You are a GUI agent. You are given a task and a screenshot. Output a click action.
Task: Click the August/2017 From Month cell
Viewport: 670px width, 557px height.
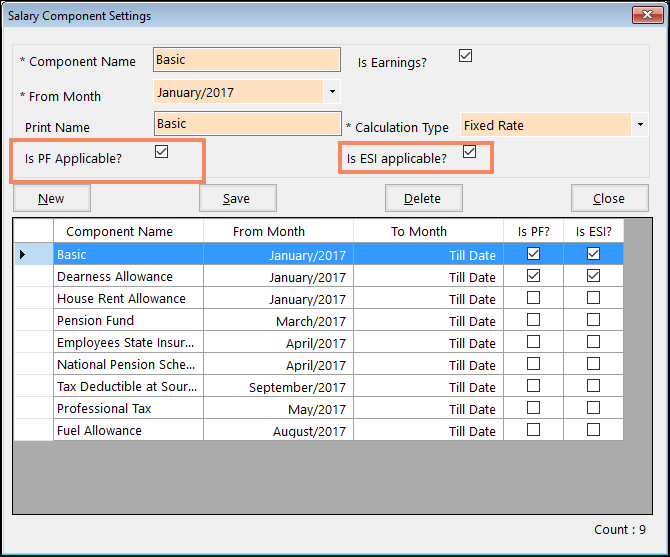click(x=278, y=430)
